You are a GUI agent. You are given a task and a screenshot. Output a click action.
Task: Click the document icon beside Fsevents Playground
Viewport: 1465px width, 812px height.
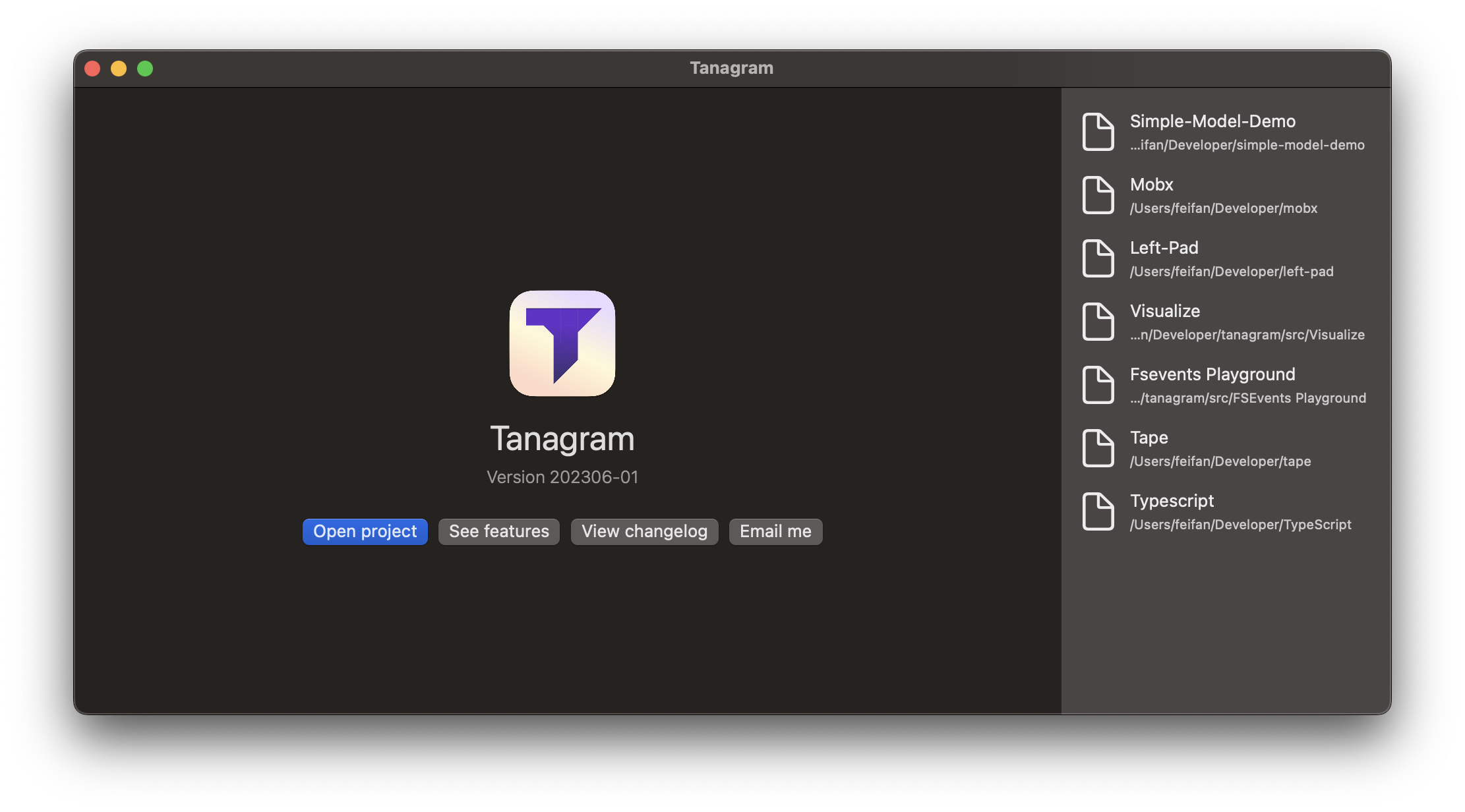[1098, 385]
